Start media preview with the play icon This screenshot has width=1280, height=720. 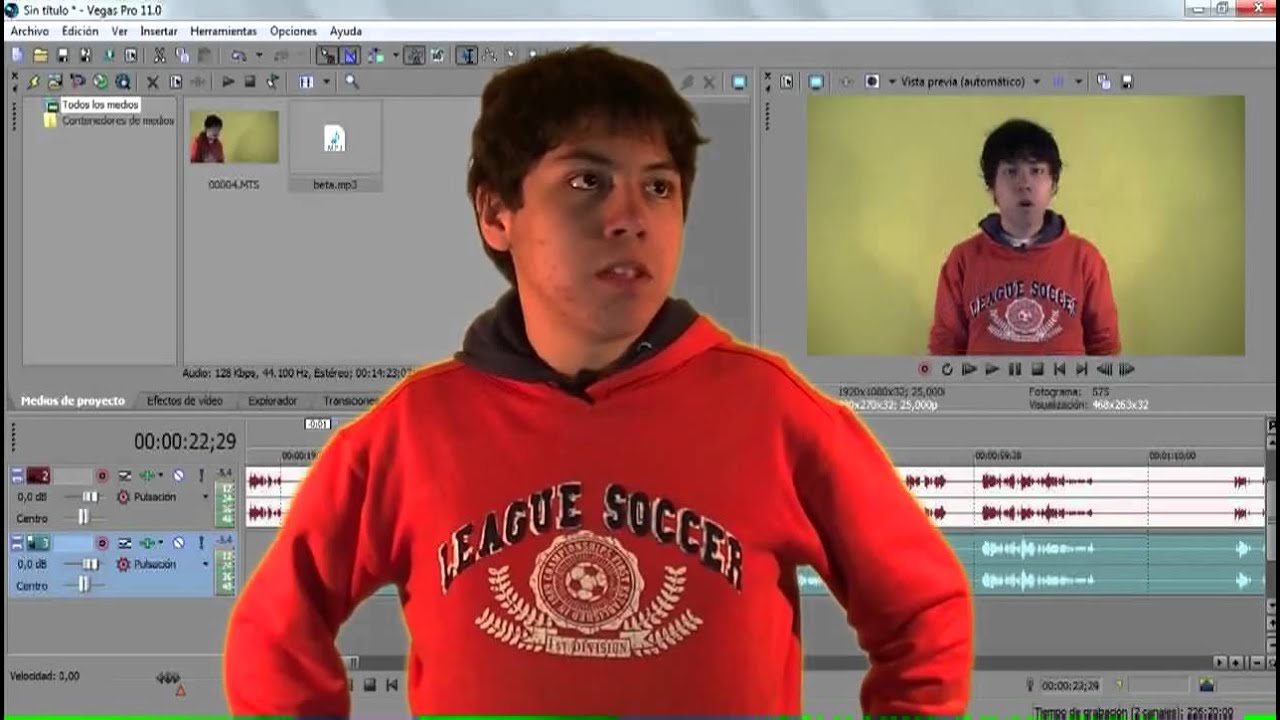(228, 82)
